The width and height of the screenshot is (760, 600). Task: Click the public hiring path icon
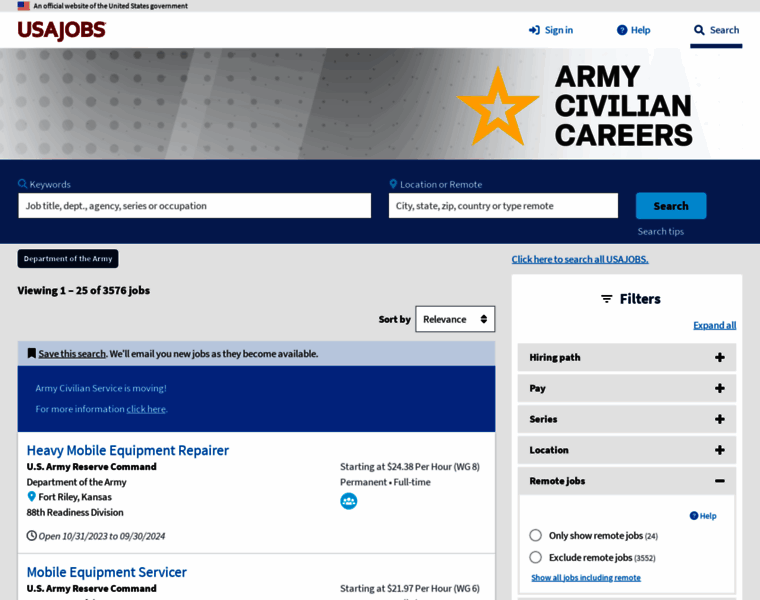coord(348,501)
